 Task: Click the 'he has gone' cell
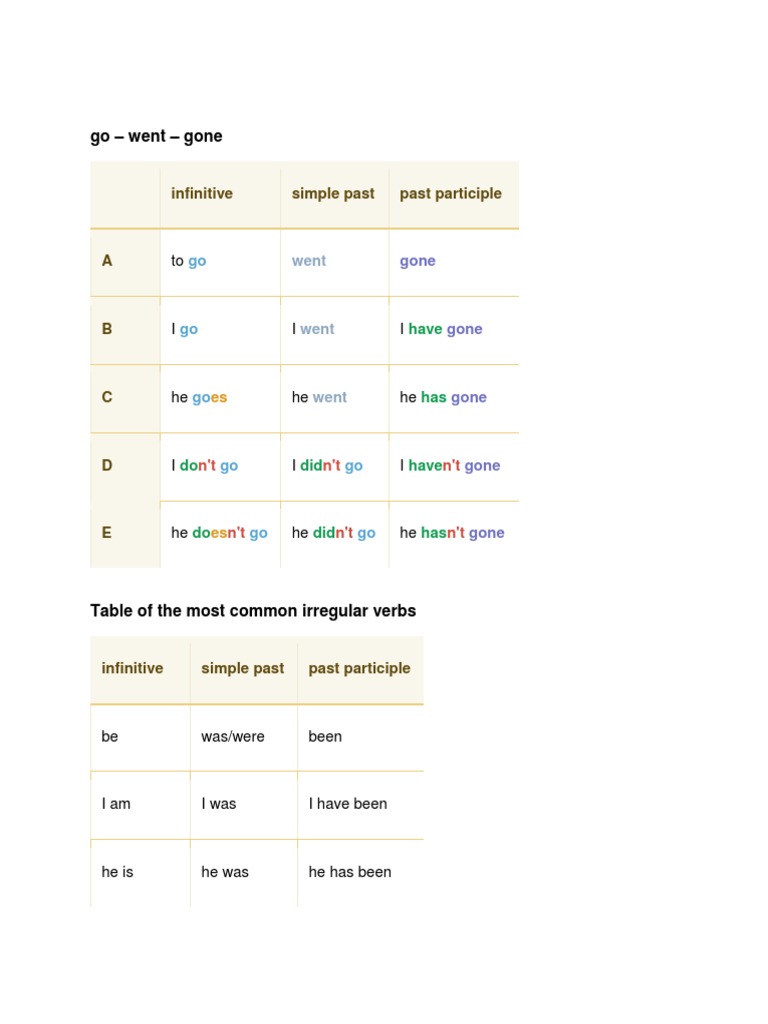443,397
